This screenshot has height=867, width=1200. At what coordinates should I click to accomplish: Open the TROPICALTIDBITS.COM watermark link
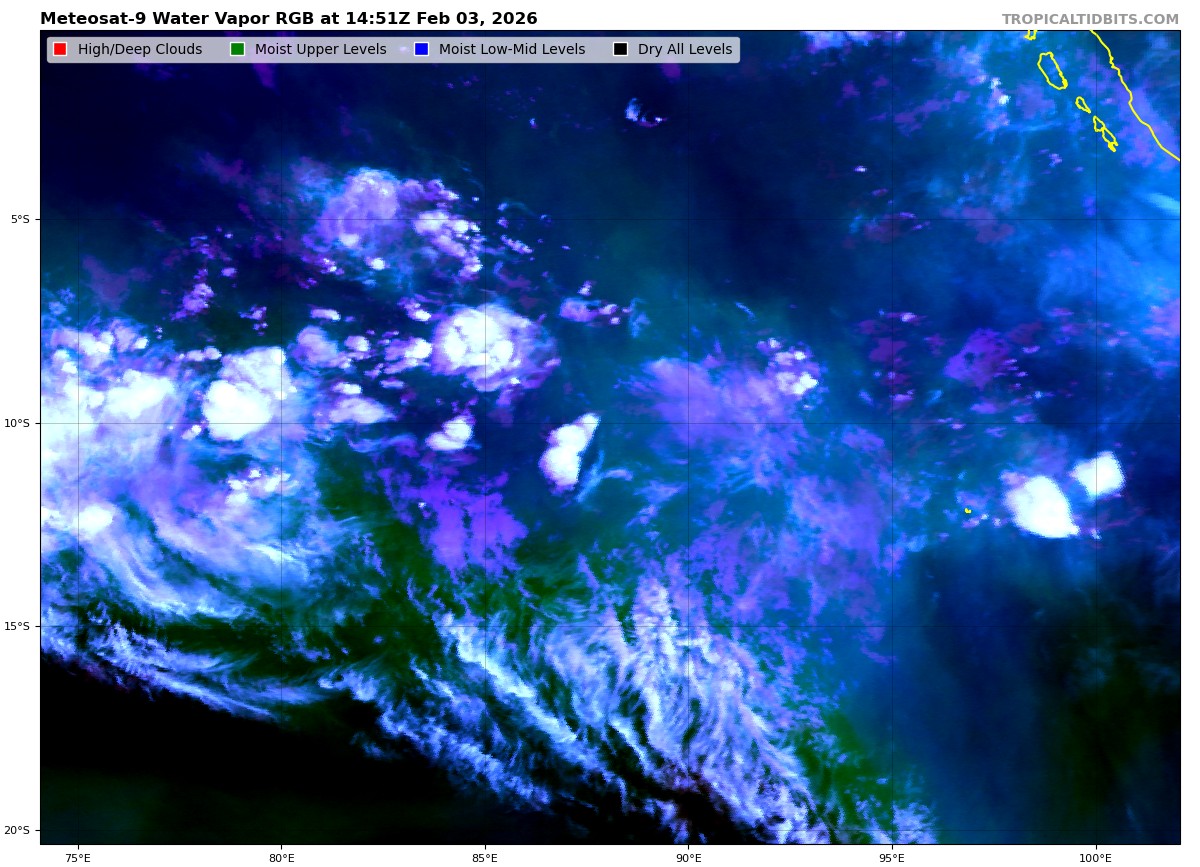(x=1090, y=20)
